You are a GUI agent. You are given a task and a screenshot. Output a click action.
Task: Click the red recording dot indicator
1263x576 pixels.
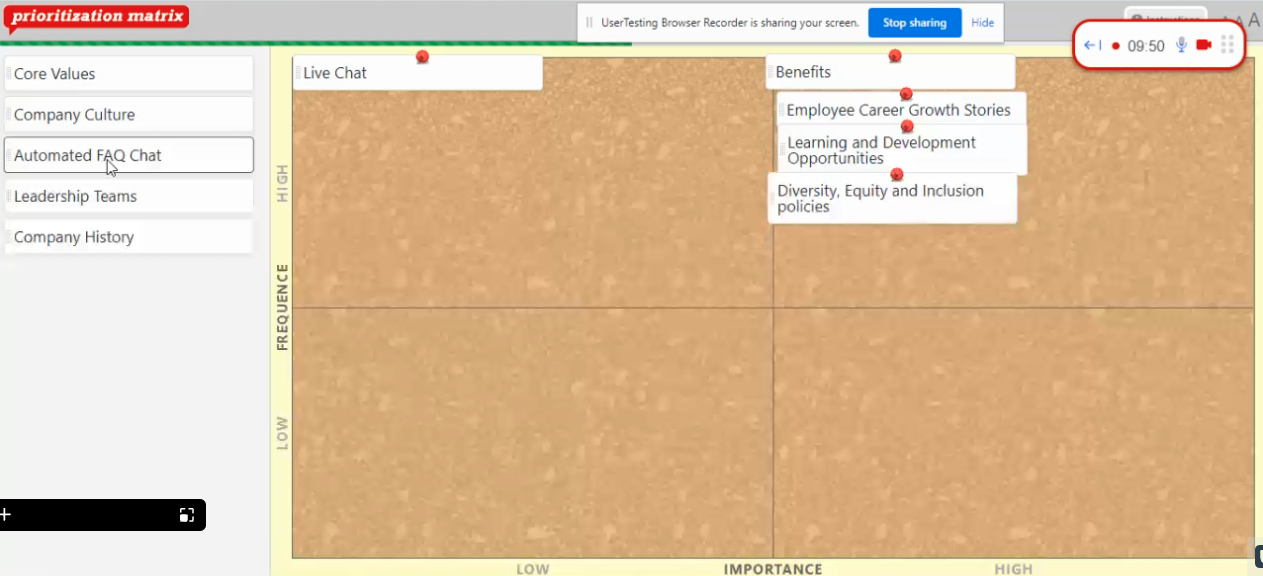click(1116, 46)
